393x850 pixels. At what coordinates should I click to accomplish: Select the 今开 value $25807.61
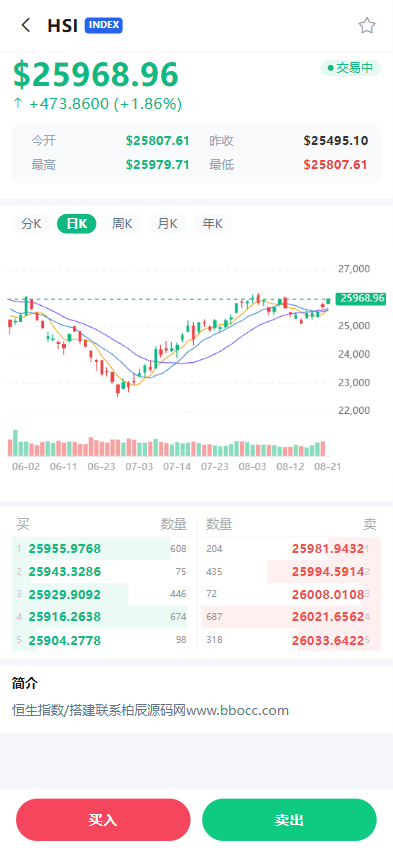(158, 141)
